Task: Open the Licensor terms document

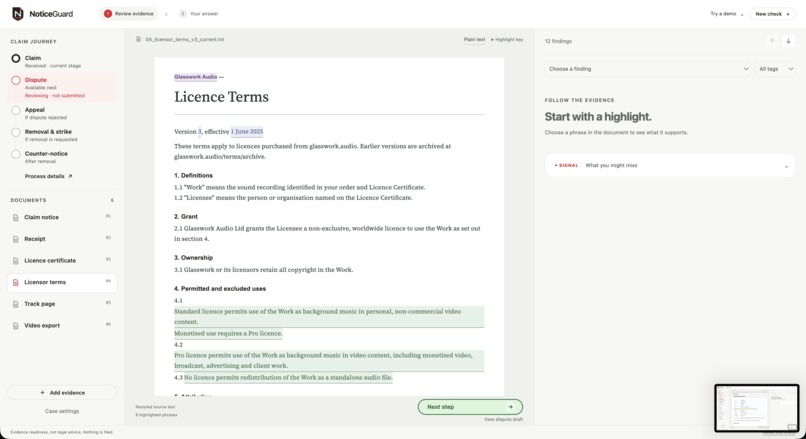Action: [x=62, y=282]
